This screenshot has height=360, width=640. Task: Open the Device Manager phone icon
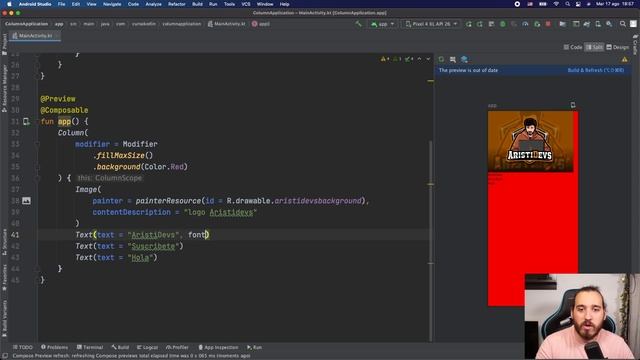click(x=598, y=24)
